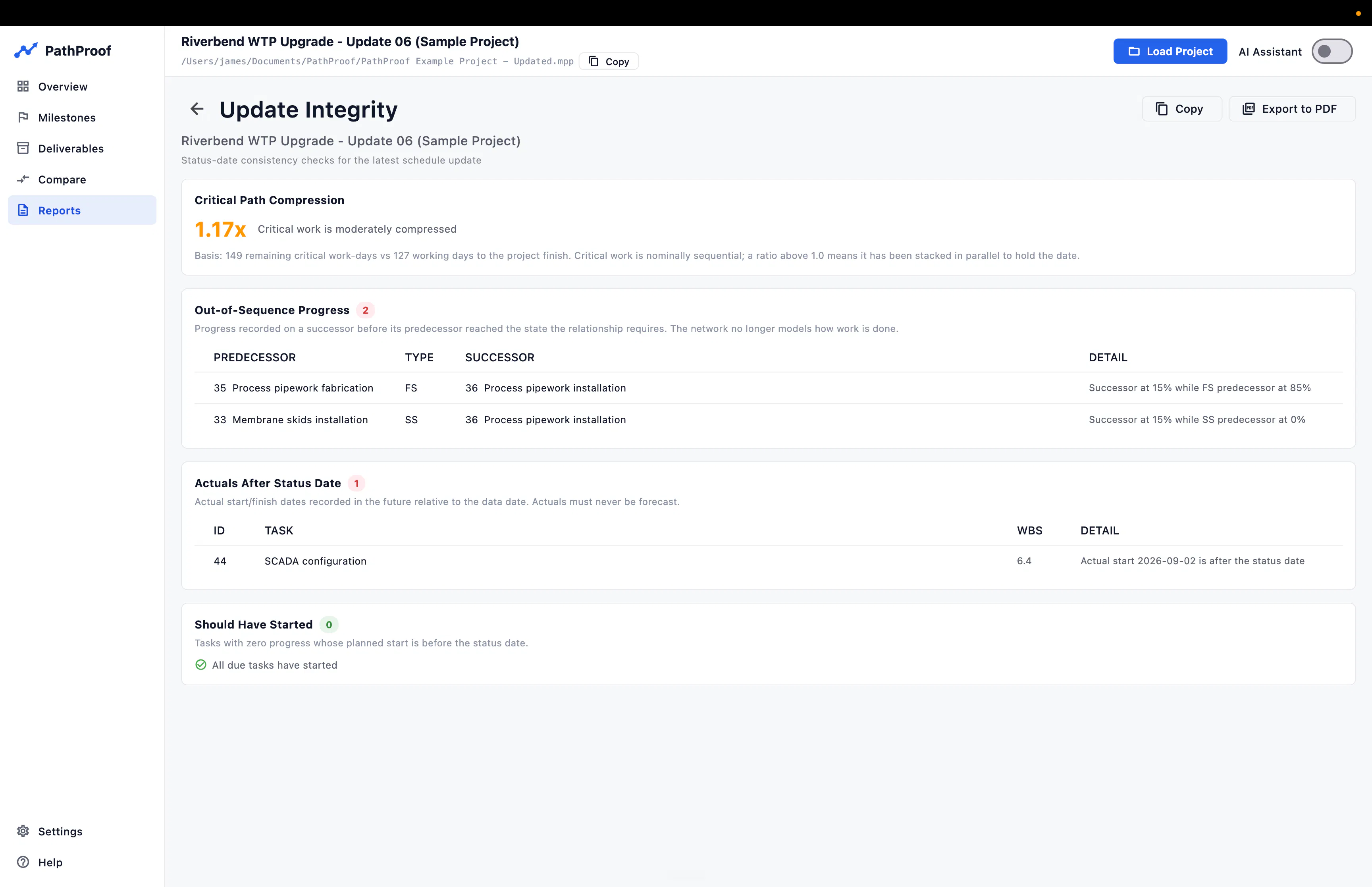Export the report to PDF
The width and height of the screenshot is (1372, 887).
pos(1291,109)
